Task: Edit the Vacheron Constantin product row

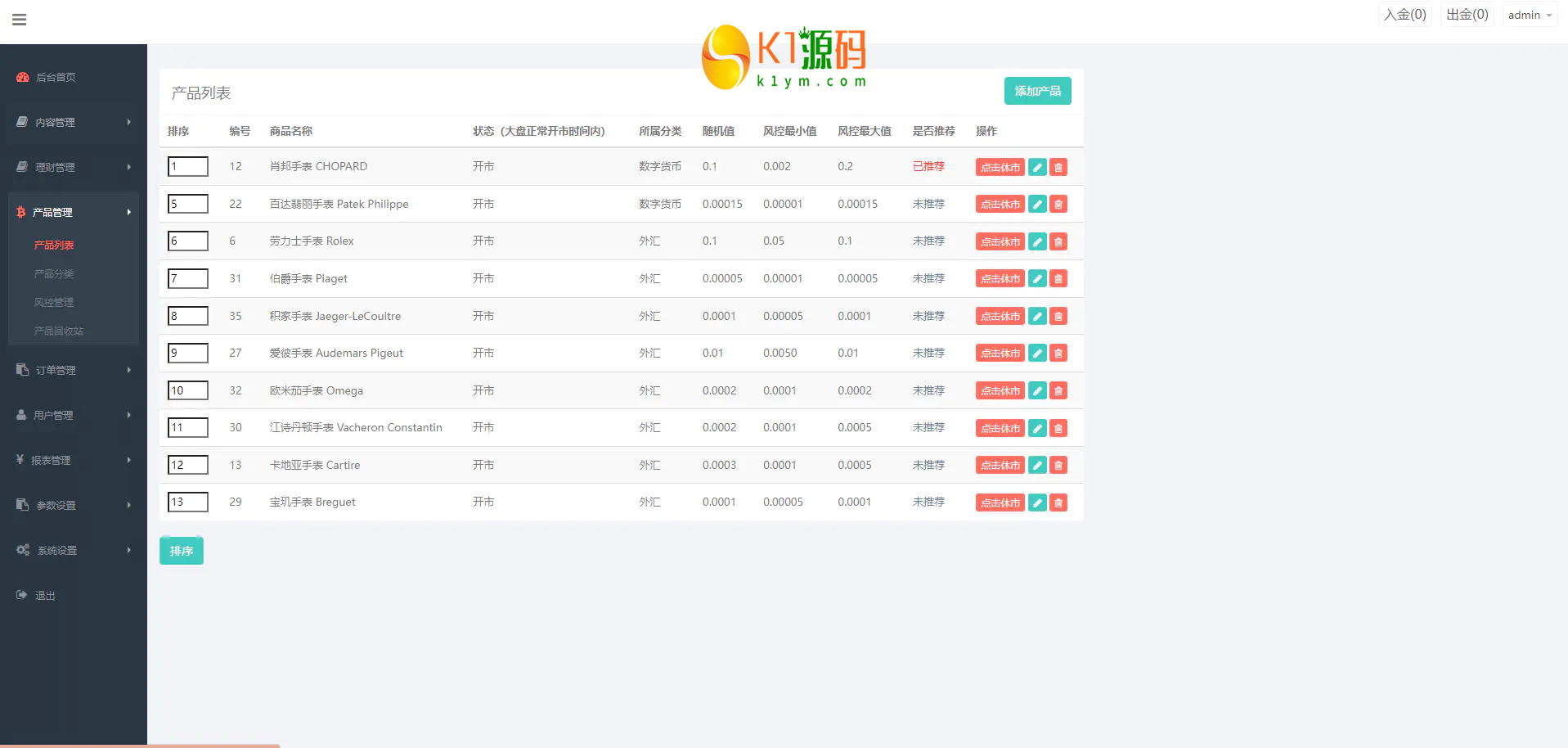Action: [1037, 428]
